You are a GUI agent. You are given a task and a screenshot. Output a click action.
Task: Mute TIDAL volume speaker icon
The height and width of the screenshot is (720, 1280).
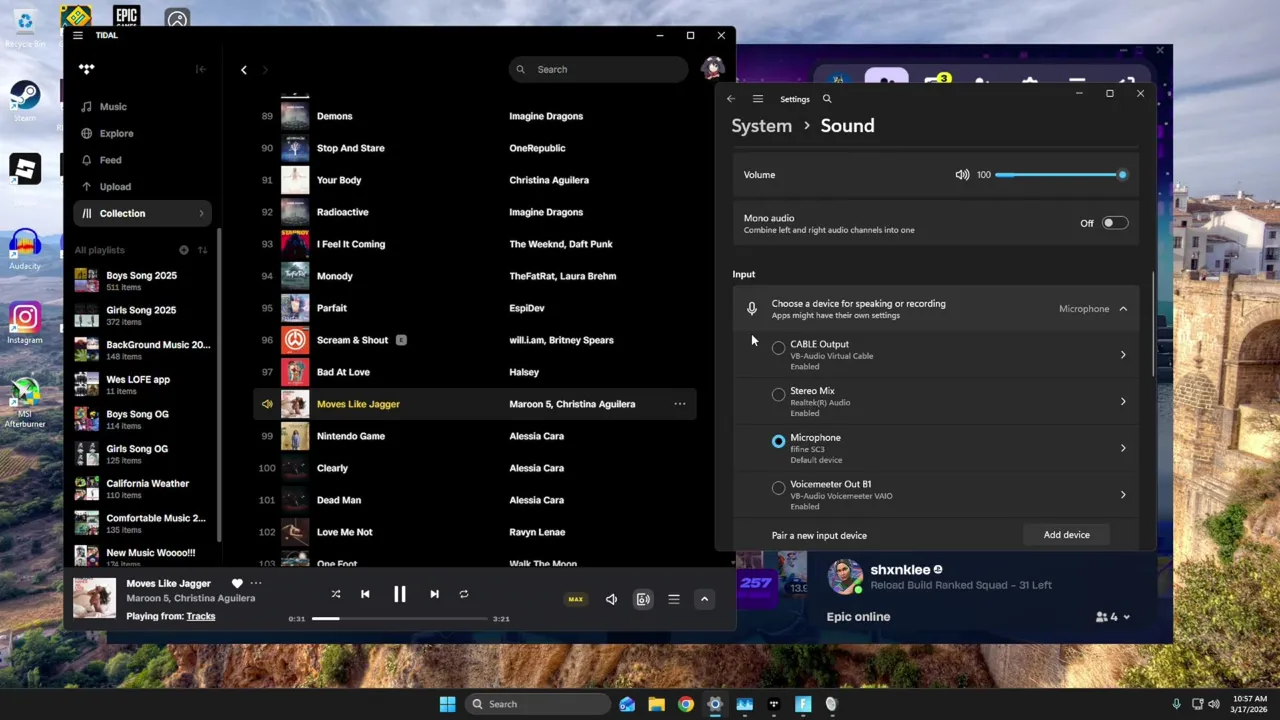(x=612, y=599)
